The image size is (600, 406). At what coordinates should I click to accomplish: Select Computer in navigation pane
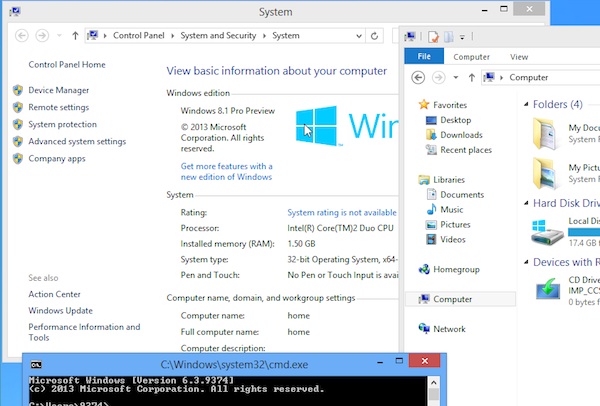[x=461, y=299]
